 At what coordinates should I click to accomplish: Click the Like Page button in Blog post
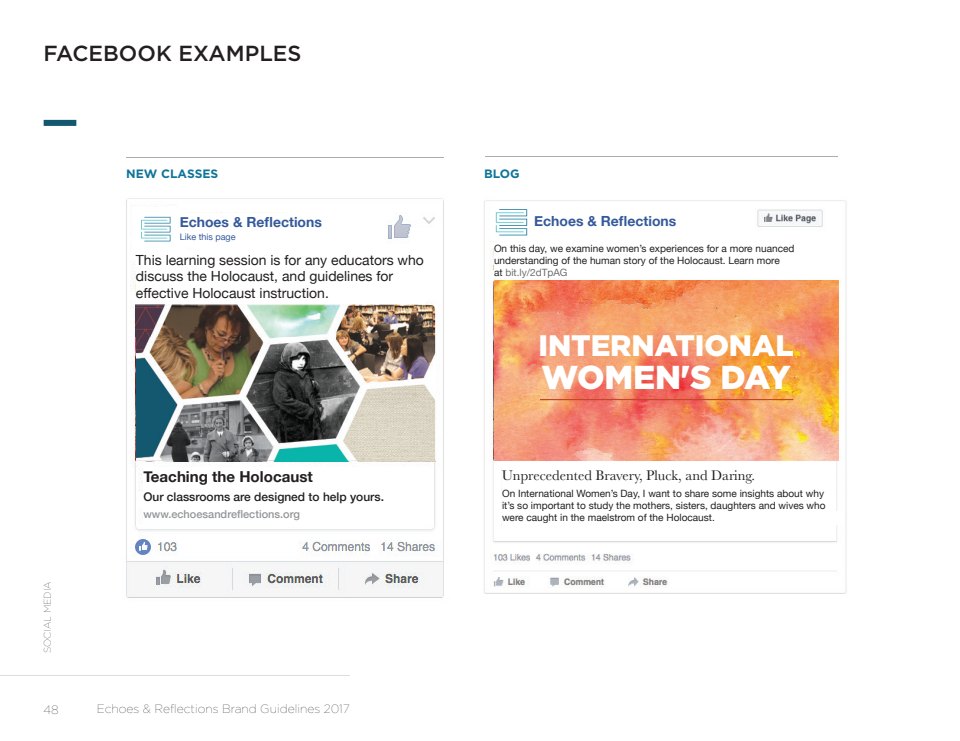[790, 218]
